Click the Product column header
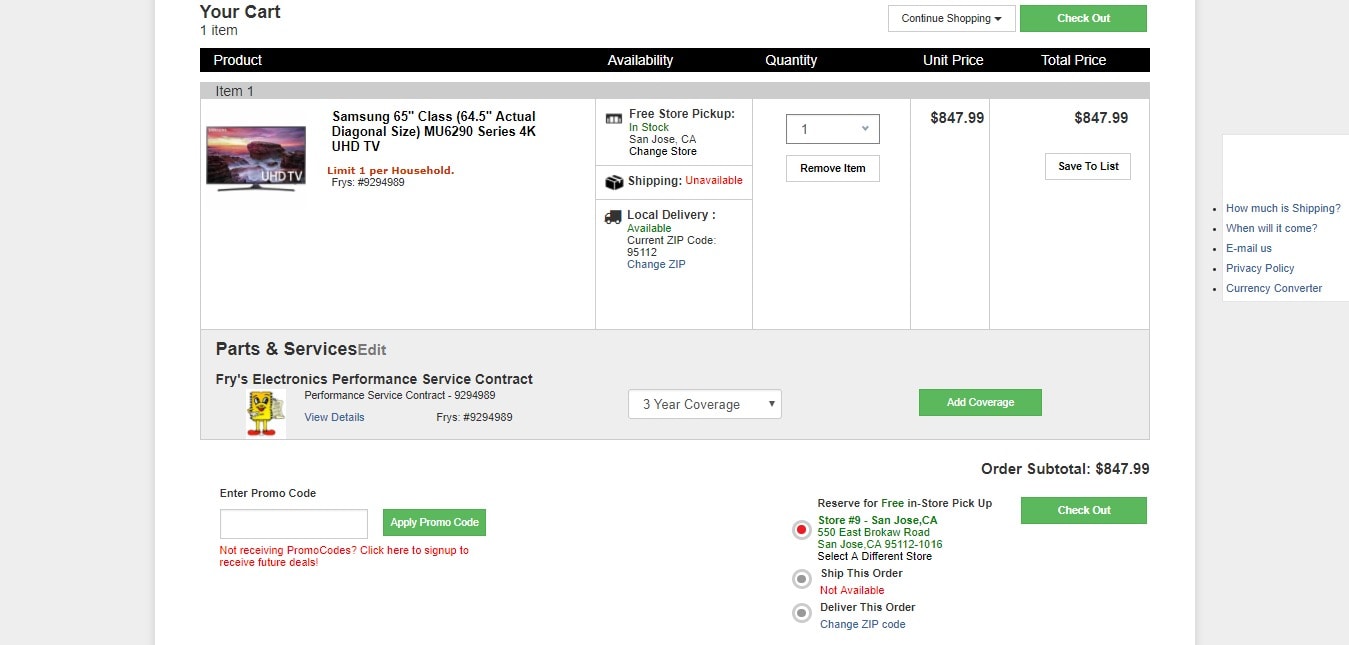 coord(237,60)
